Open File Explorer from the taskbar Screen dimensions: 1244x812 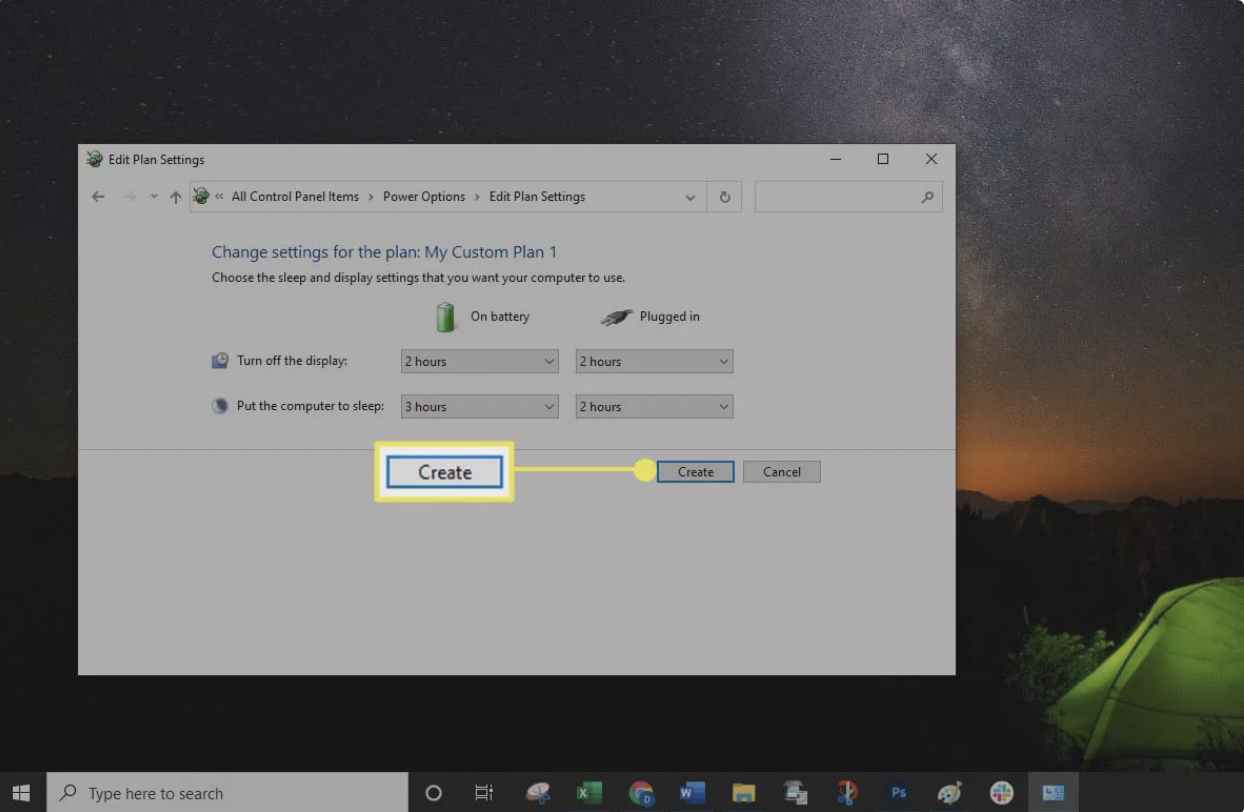click(x=743, y=793)
